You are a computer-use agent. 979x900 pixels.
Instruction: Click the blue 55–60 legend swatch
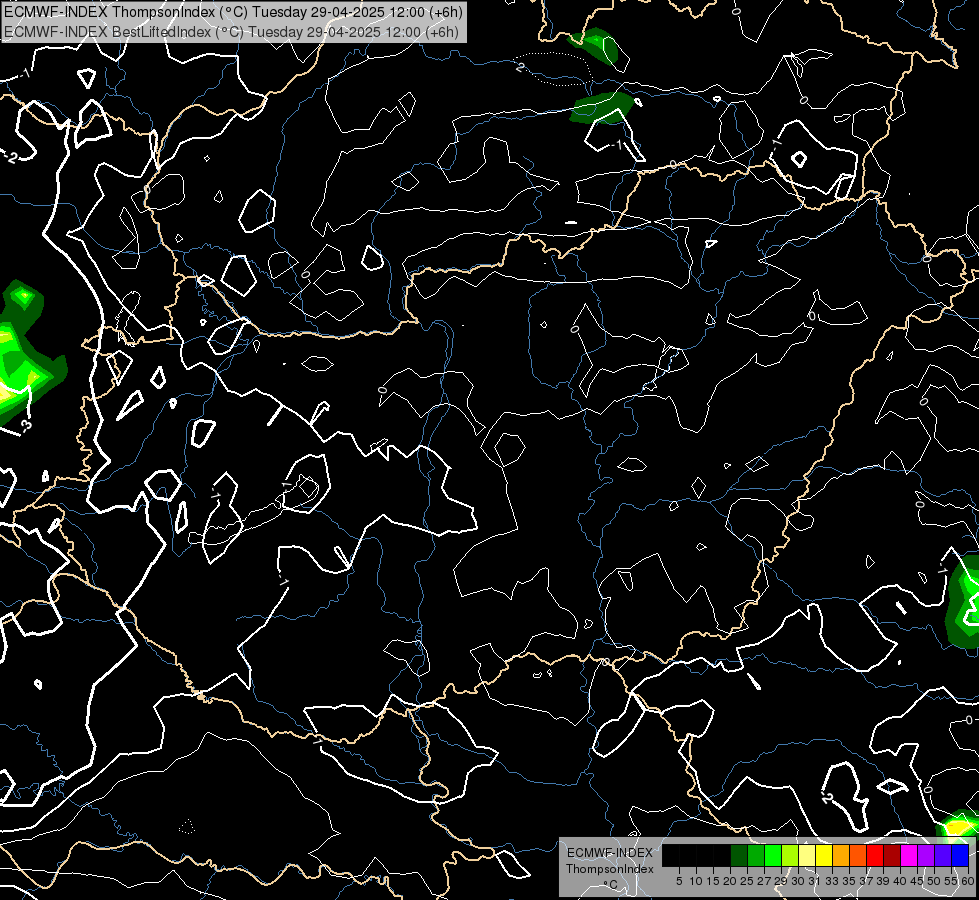960,855
